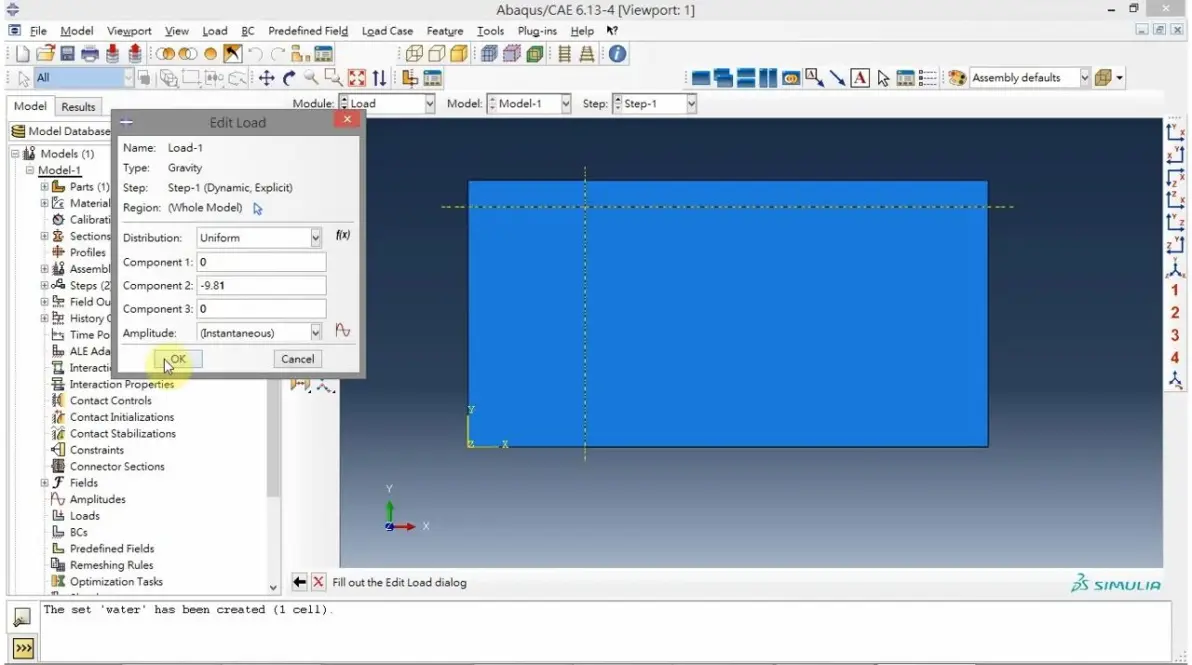Click the Cascade Viewports icon
Viewport: 1192px width, 665px height.
pos(723,78)
